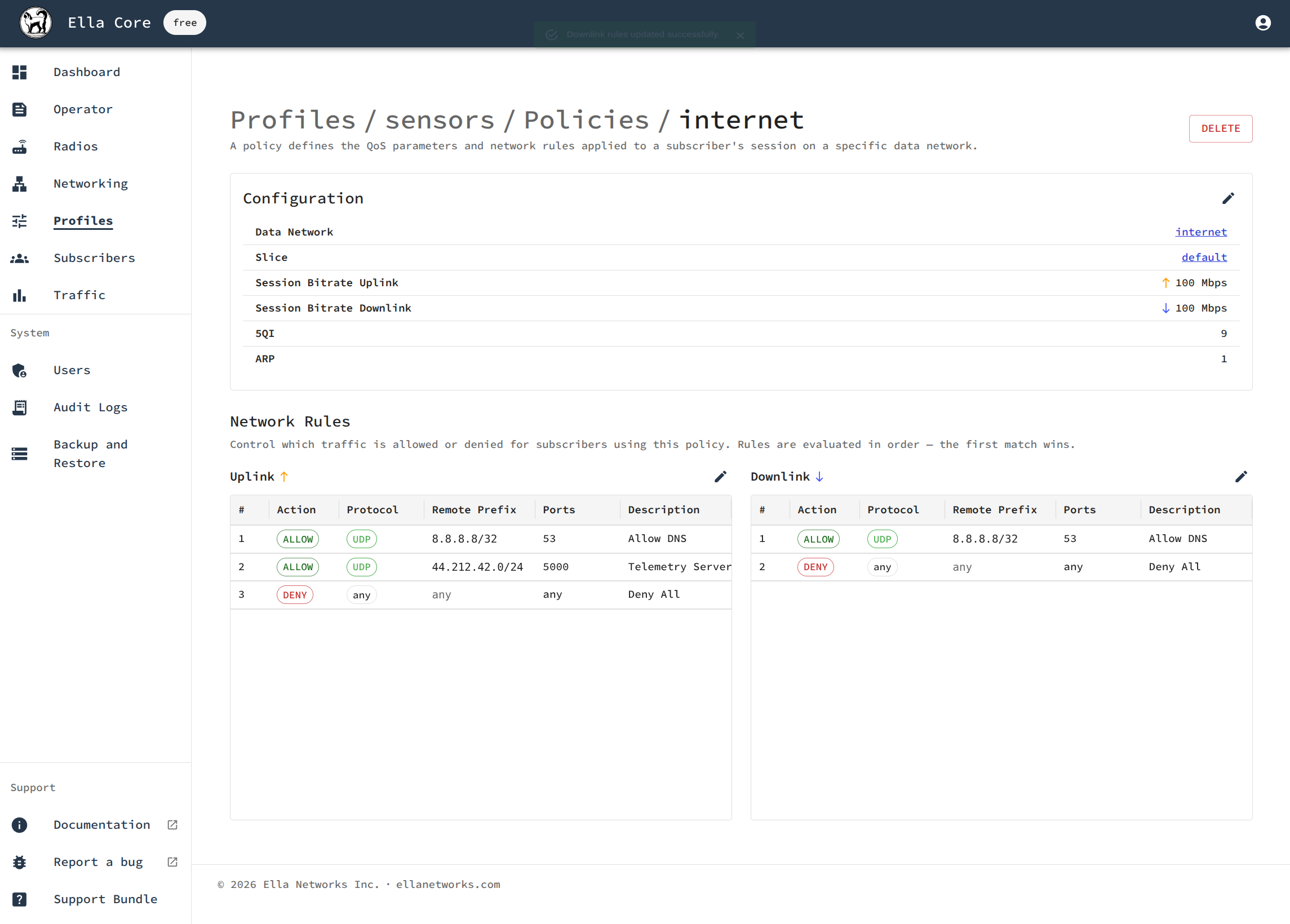Image resolution: width=1290 pixels, height=924 pixels.
Task: Navigate to Networking
Action: pos(90,184)
